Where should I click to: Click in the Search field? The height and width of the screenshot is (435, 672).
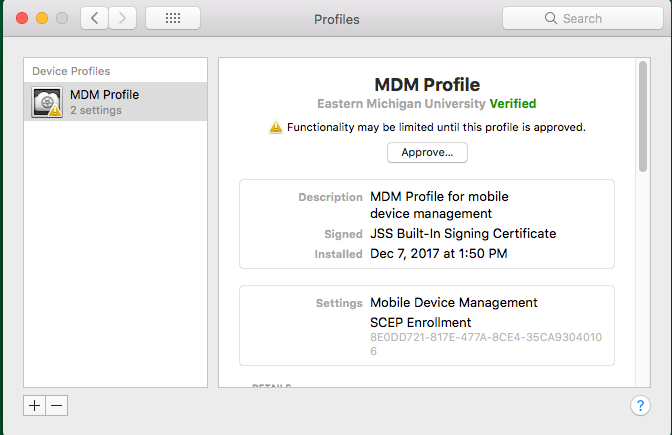coord(582,18)
